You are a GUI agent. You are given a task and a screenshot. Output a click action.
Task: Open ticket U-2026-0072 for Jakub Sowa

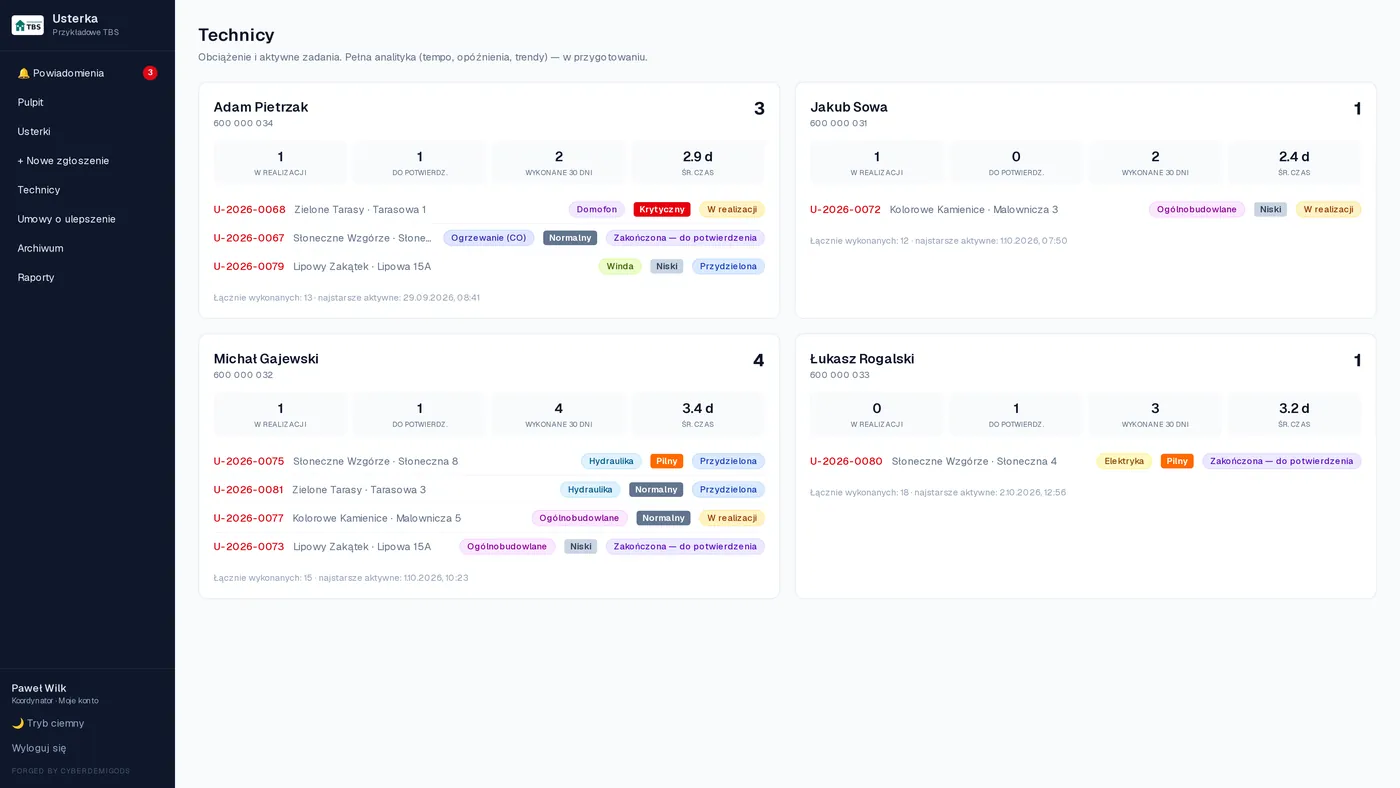845,210
